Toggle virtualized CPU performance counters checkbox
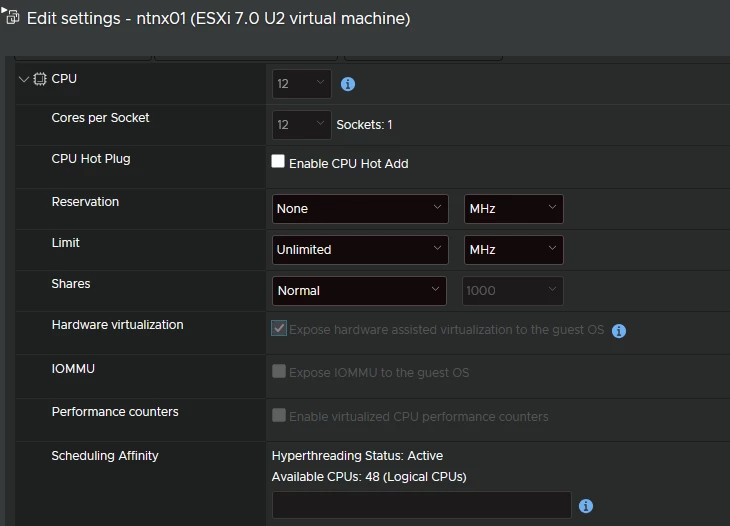This screenshot has height=526, width=730. [279, 415]
